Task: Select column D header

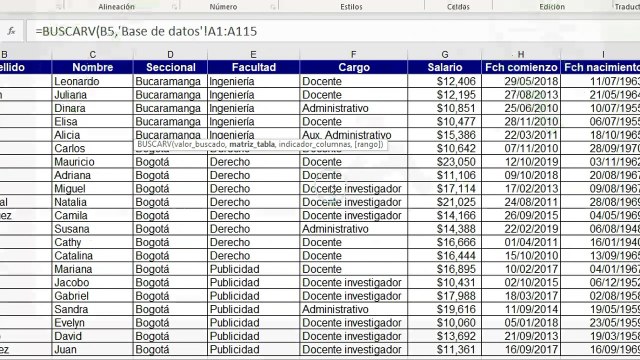Action: point(170,54)
